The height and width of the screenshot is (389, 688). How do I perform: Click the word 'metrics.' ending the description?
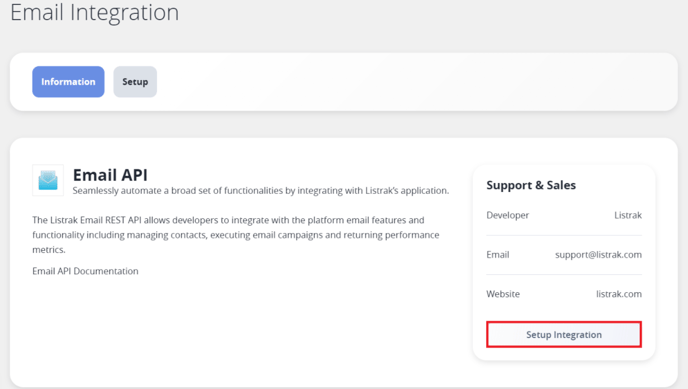point(49,250)
